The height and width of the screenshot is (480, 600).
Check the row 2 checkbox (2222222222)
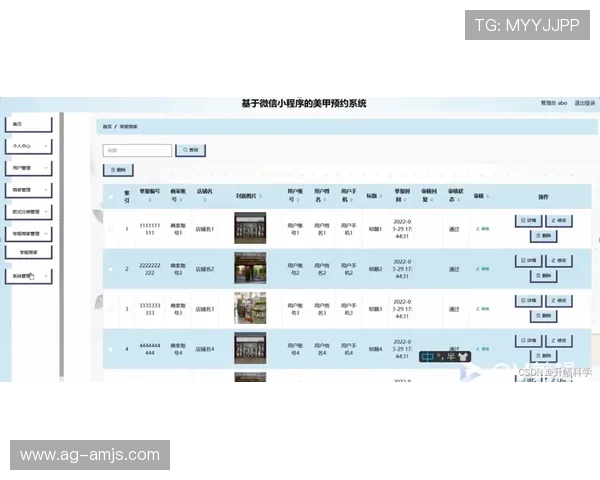(111, 269)
